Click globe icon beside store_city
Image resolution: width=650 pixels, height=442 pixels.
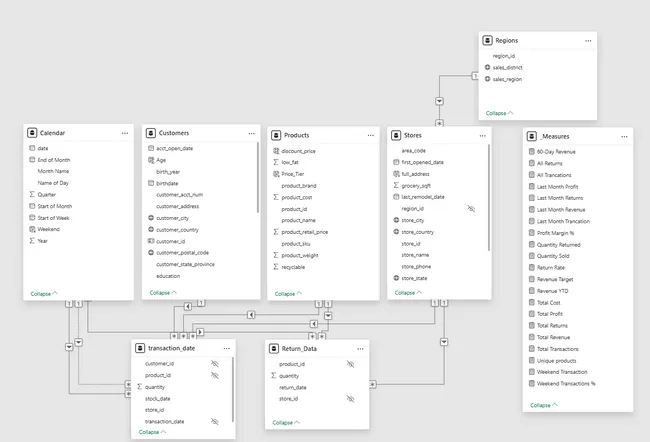point(396,220)
